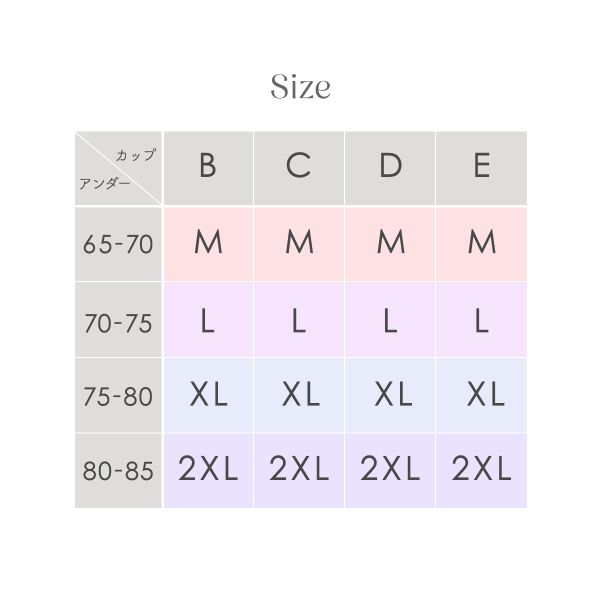Select the B cup column header
The height and width of the screenshot is (600, 600).
tap(208, 168)
